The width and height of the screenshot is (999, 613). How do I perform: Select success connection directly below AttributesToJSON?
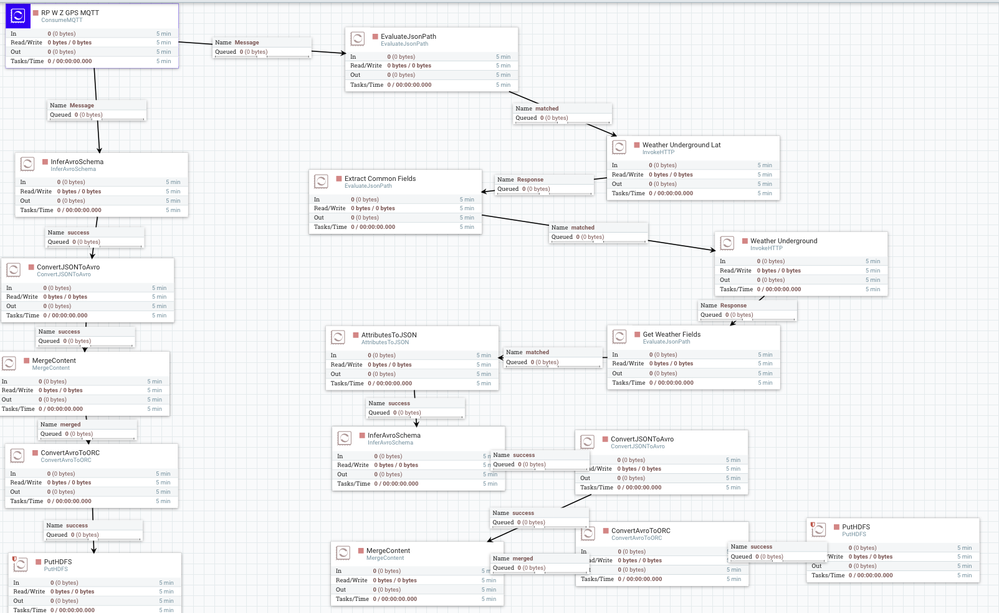[x=415, y=408]
